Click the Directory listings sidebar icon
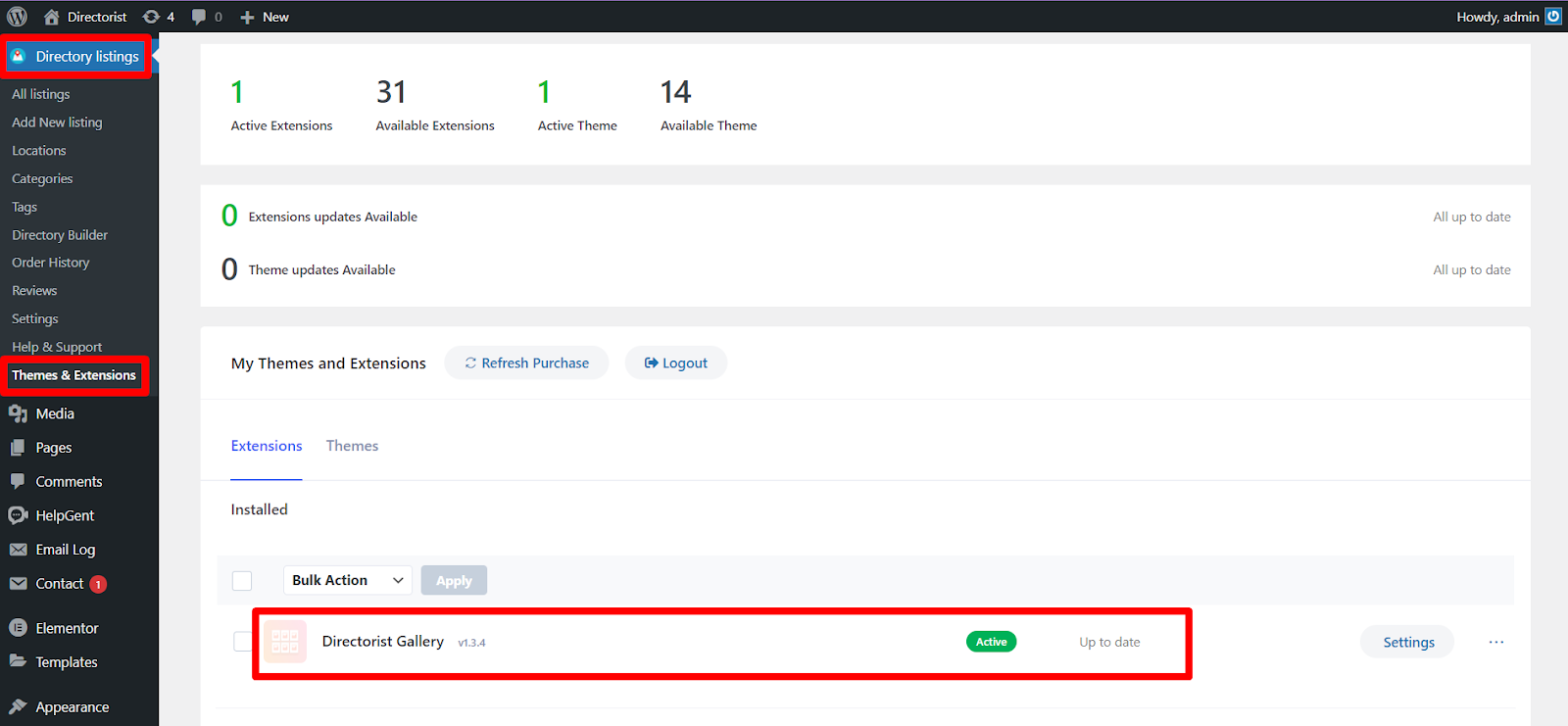 click(x=18, y=56)
